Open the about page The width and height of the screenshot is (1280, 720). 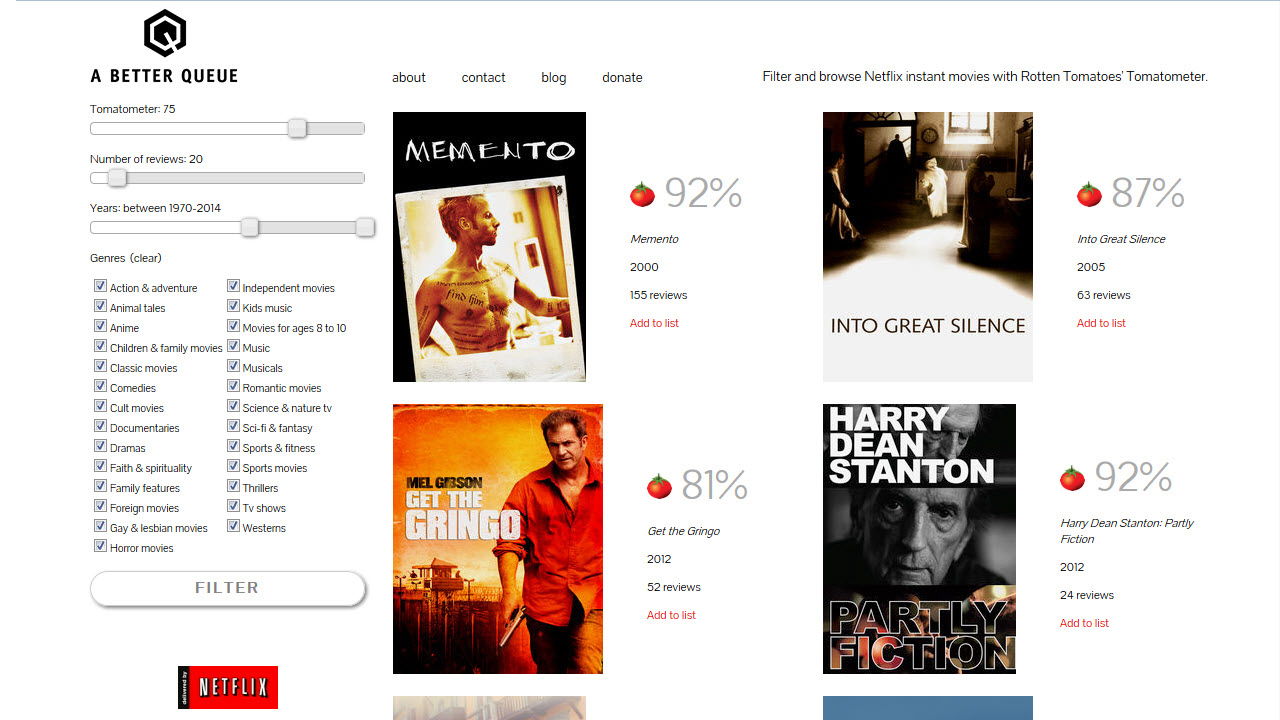tap(408, 78)
